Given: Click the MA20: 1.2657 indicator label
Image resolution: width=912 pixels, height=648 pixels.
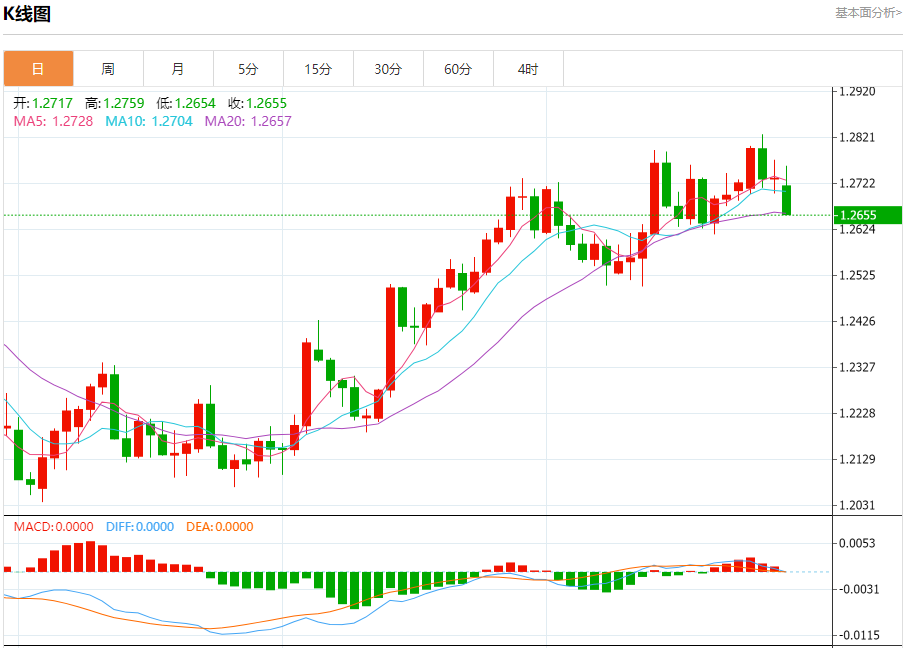Looking at the screenshot, I should click(x=248, y=122).
